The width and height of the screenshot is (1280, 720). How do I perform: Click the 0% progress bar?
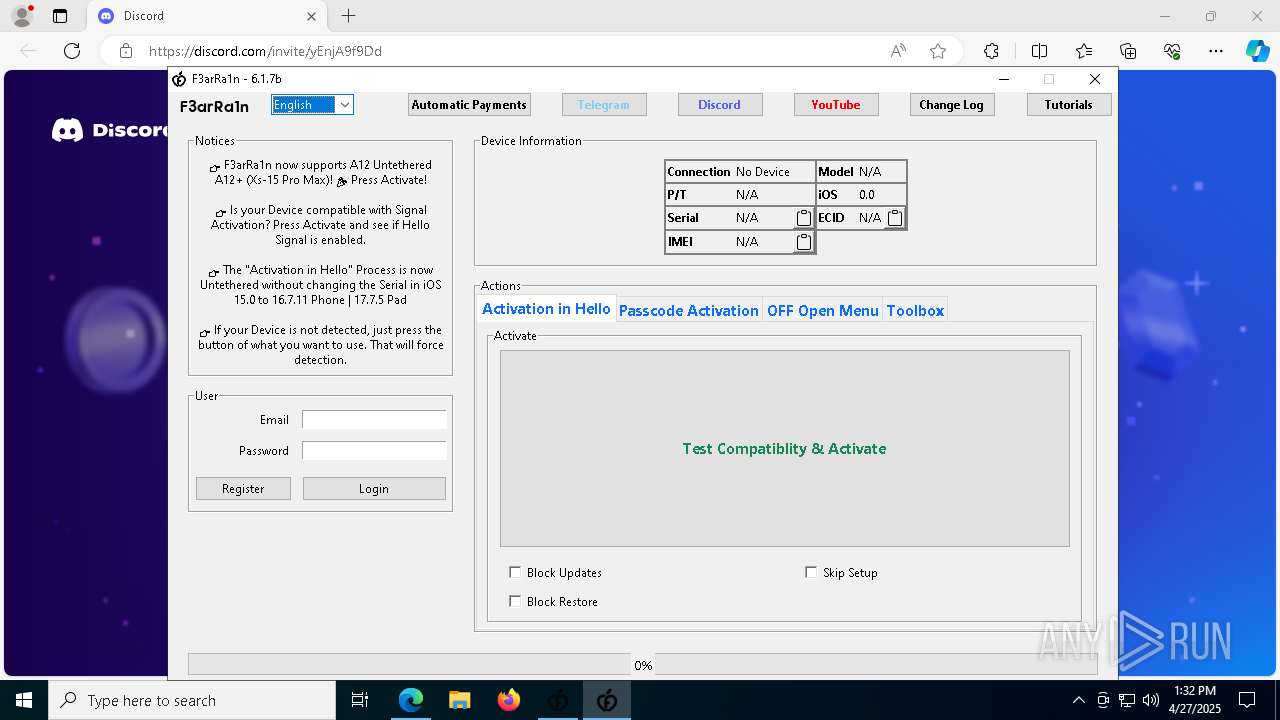pos(643,665)
